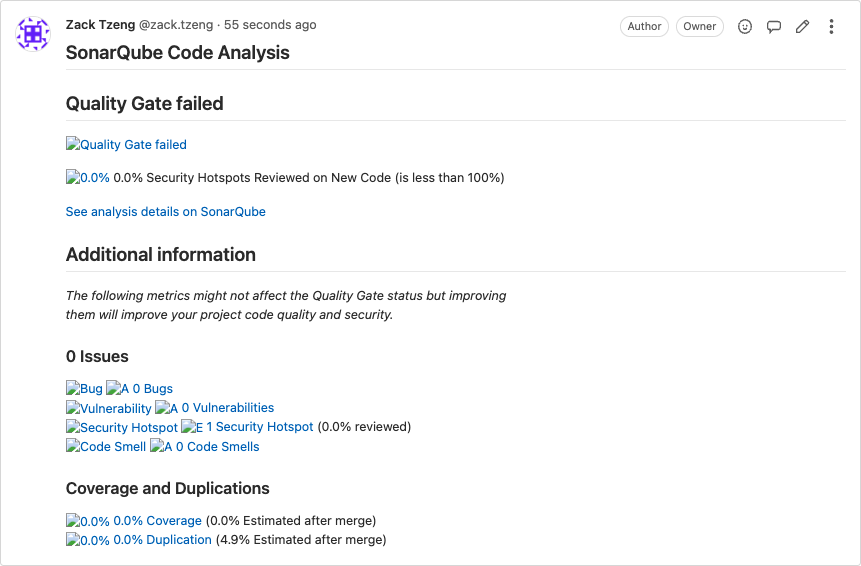Screen dimensions: 861x566
Task: Click the Vulnerability icon image link
Action: tap(108, 408)
